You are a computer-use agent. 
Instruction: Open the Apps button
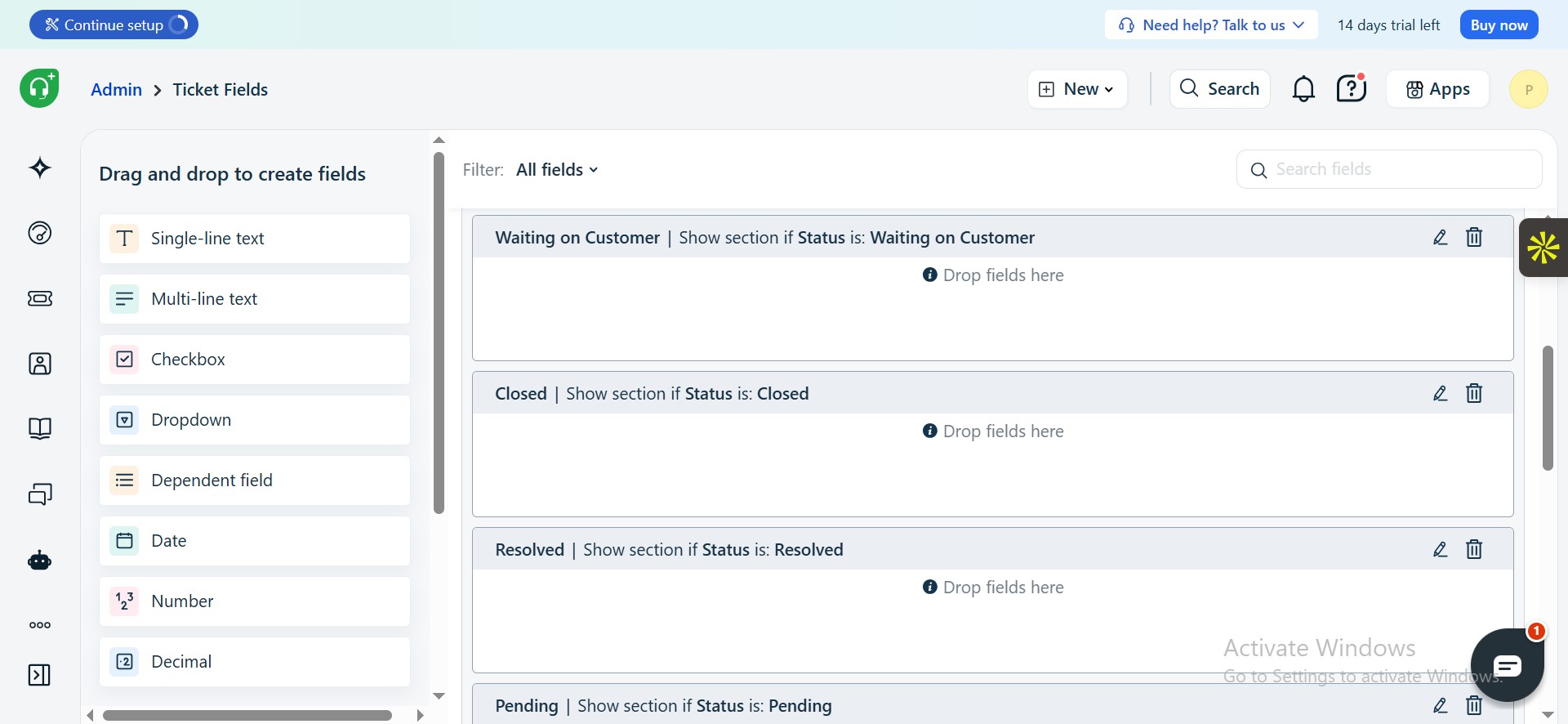point(1438,89)
